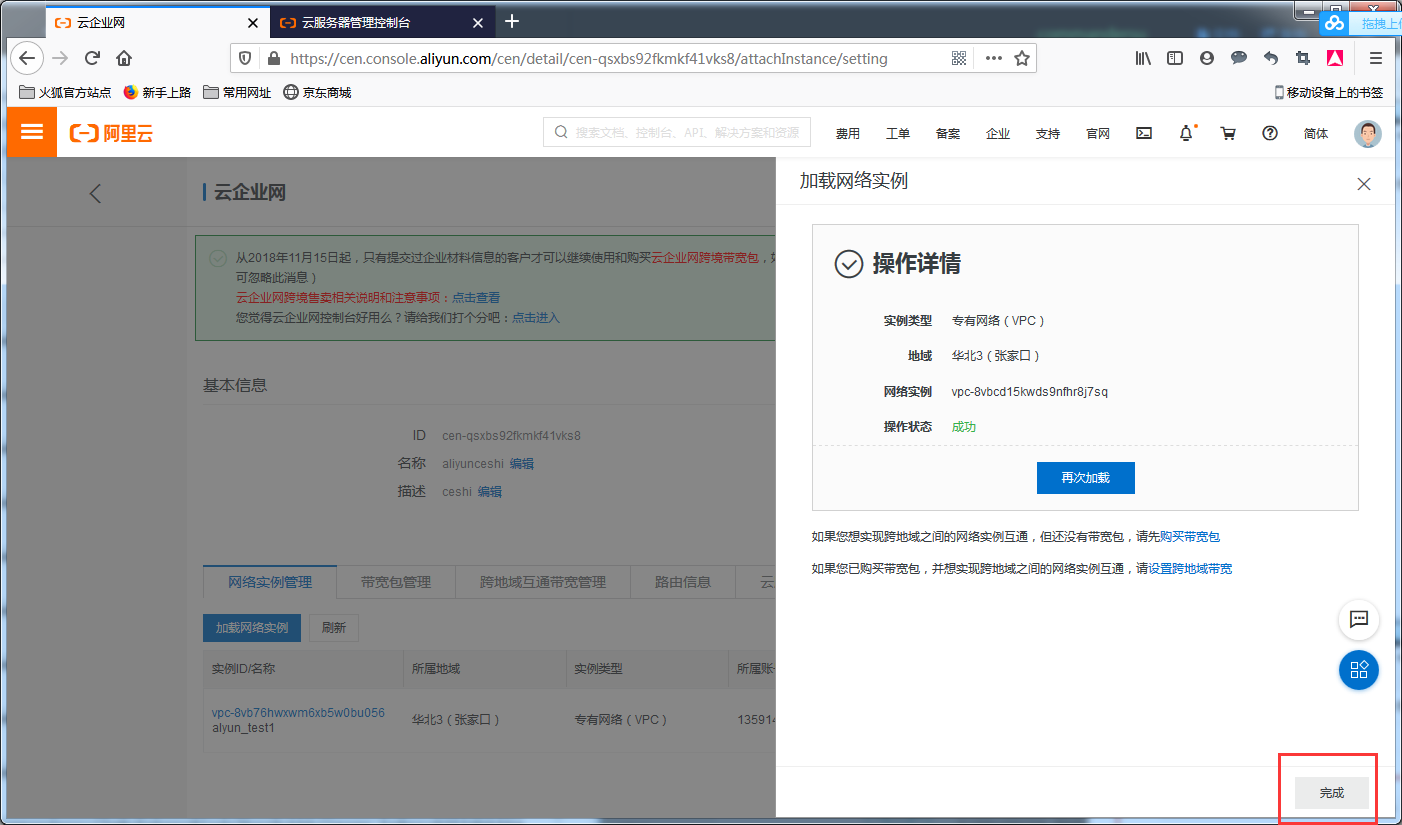Open the 购买带宽包 link
Image resolution: width=1402 pixels, height=825 pixels.
(x=1189, y=536)
